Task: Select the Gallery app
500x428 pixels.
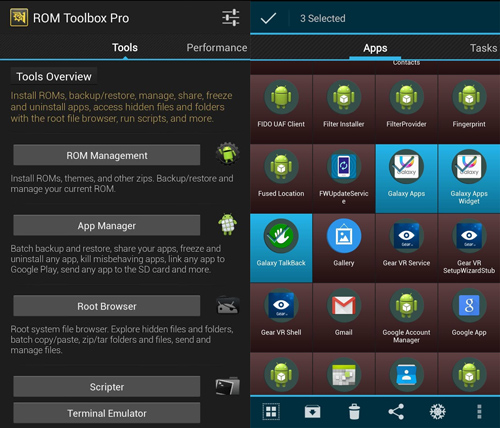Action: pyautogui.click(x=344, y=248)
